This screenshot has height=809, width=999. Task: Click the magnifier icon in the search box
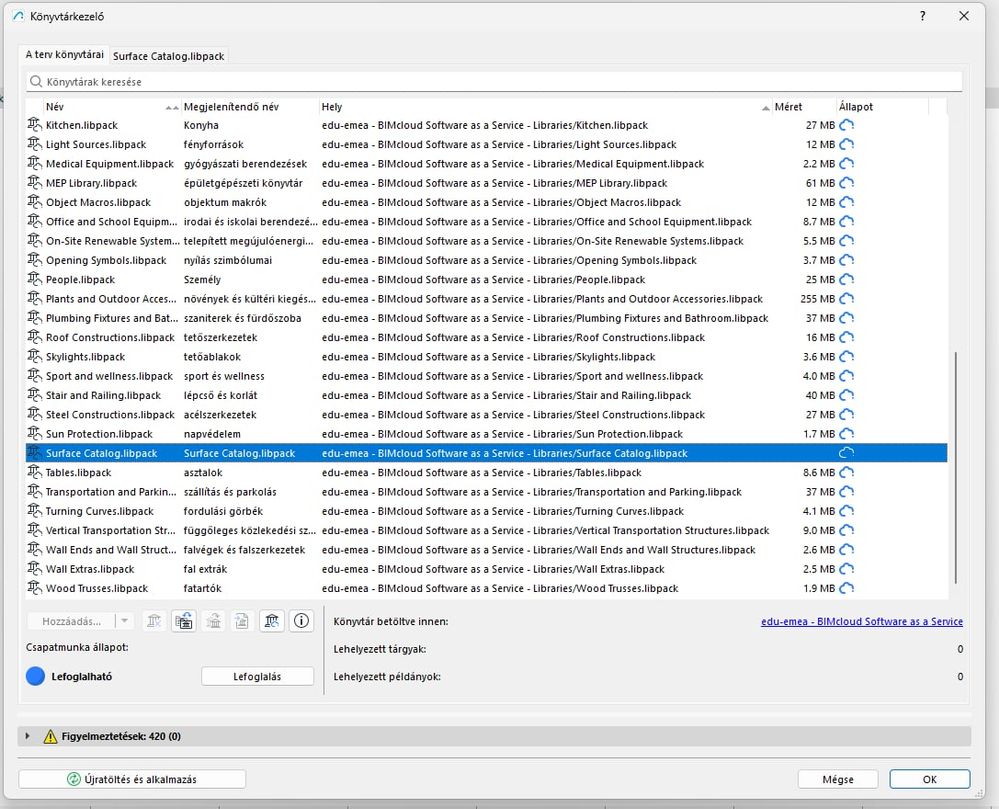point(36,82)
